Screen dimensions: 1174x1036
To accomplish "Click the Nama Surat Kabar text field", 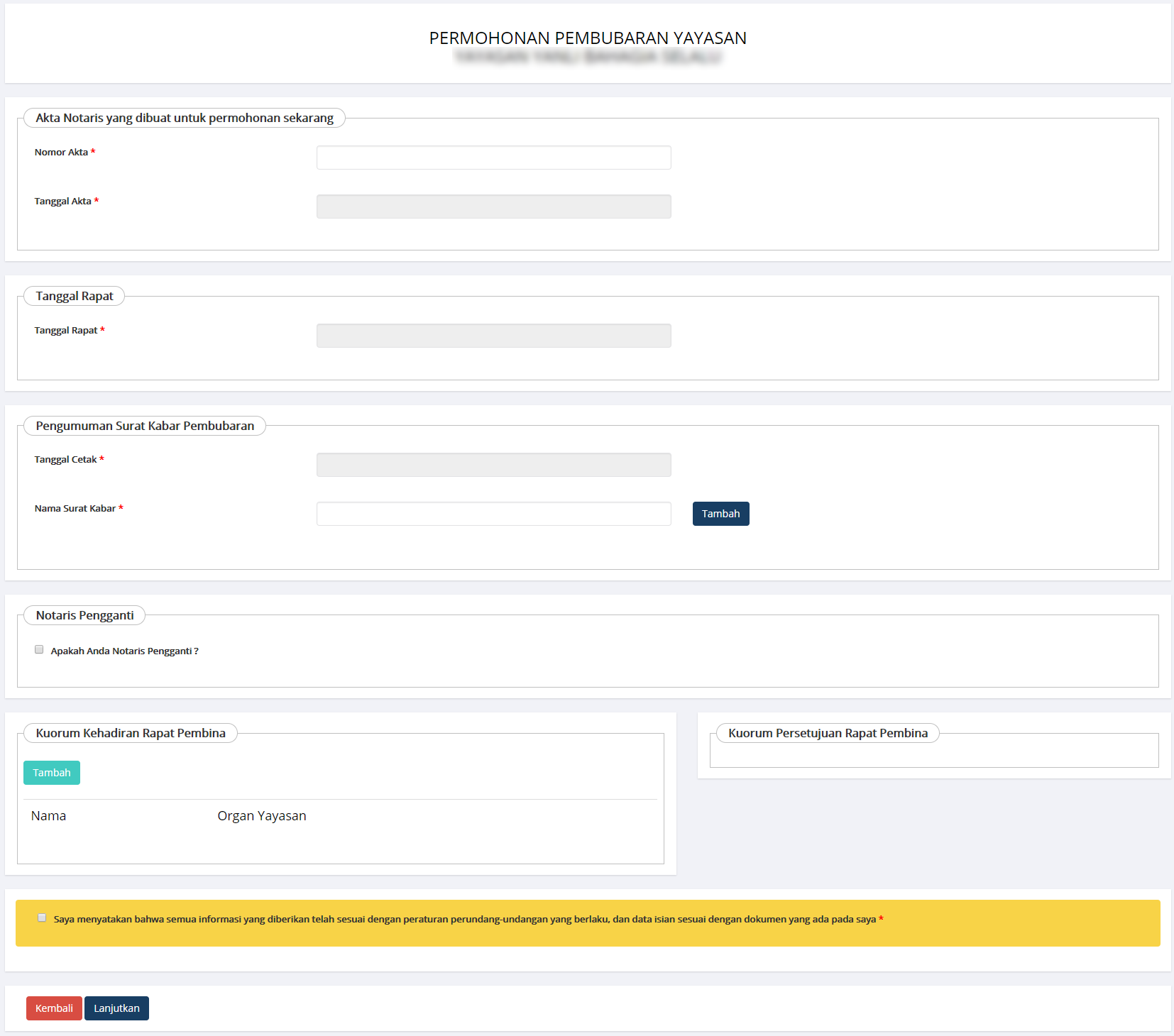I will tap(493, 514).
